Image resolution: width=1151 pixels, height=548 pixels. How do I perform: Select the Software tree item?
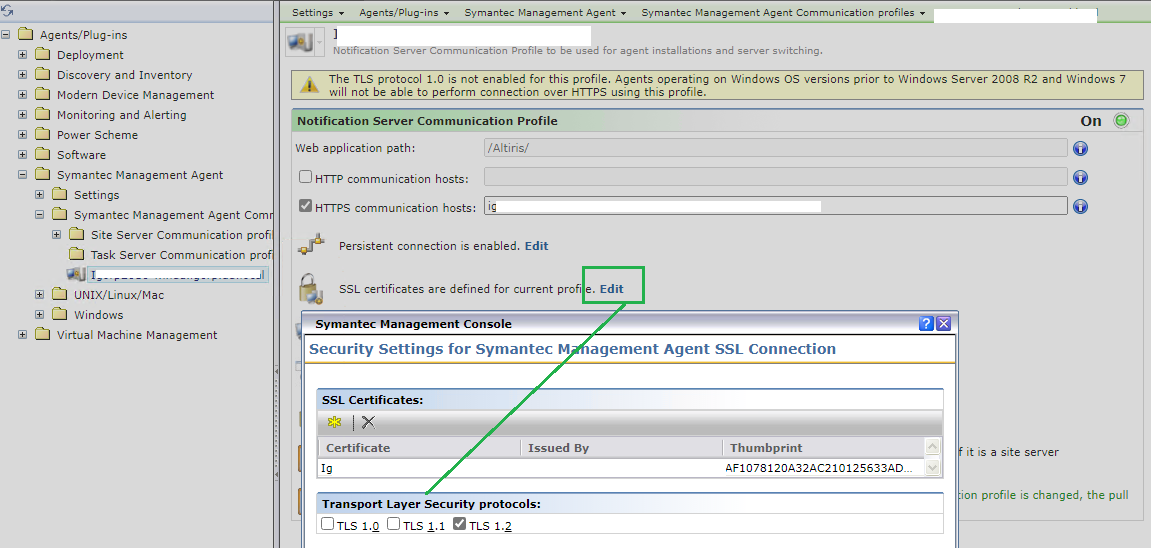click(81, 155)
